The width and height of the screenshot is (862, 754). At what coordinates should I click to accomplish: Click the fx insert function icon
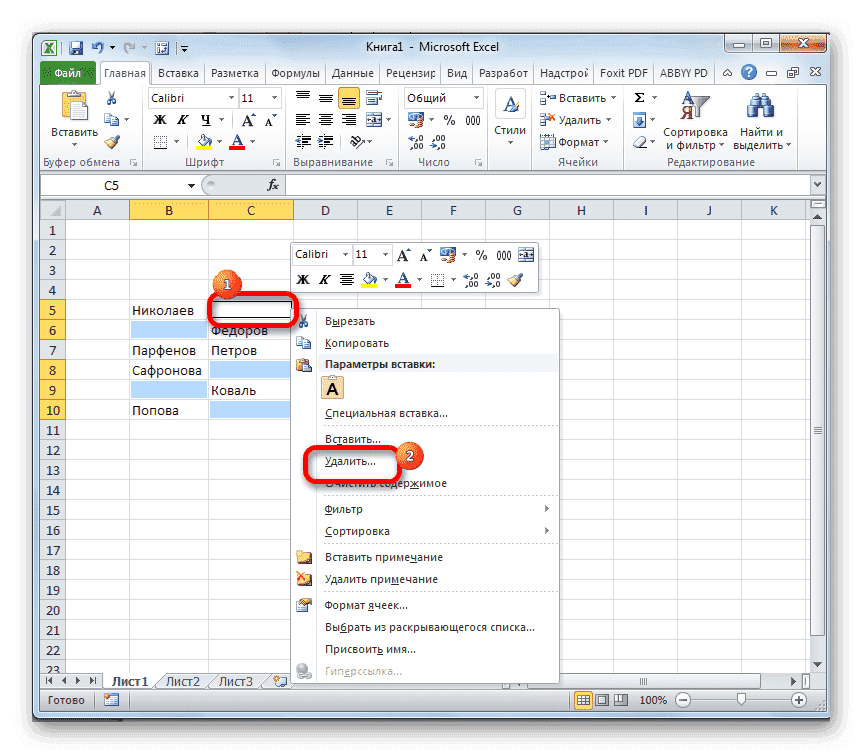274,184
